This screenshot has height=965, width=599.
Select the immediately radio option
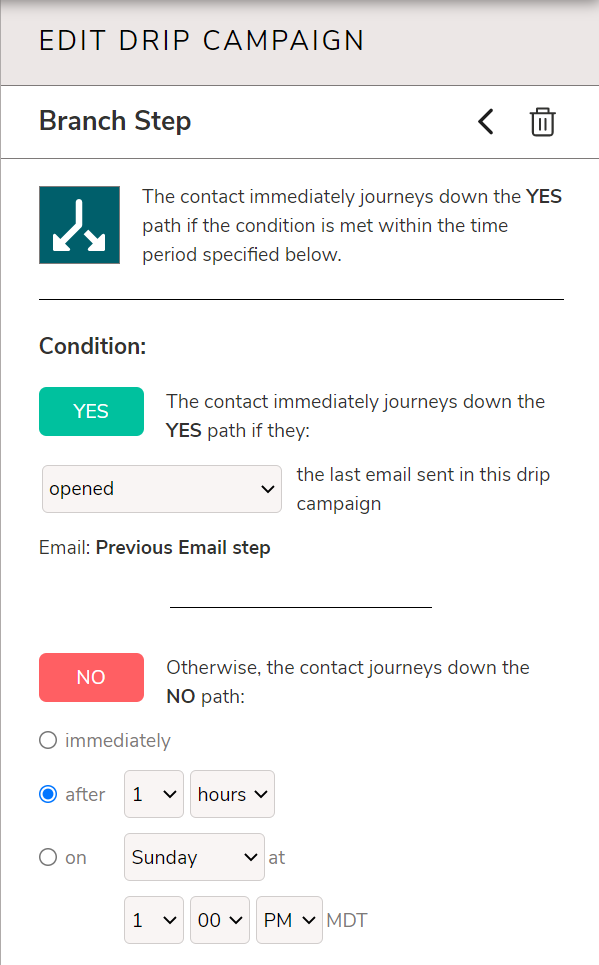48,740
